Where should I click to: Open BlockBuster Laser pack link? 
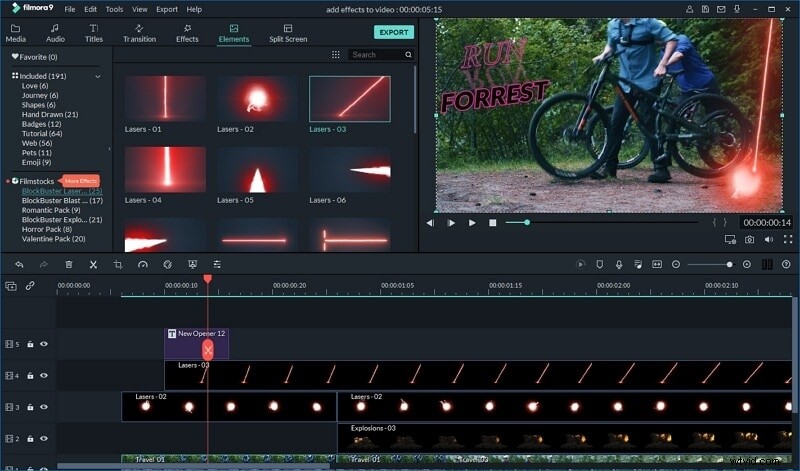[62, 191]
